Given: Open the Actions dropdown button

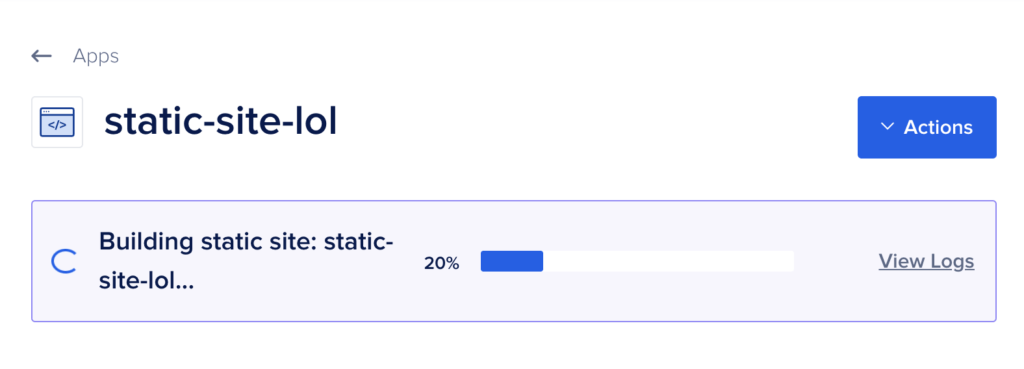Looking at the screenshot, I should coord(927,127).
